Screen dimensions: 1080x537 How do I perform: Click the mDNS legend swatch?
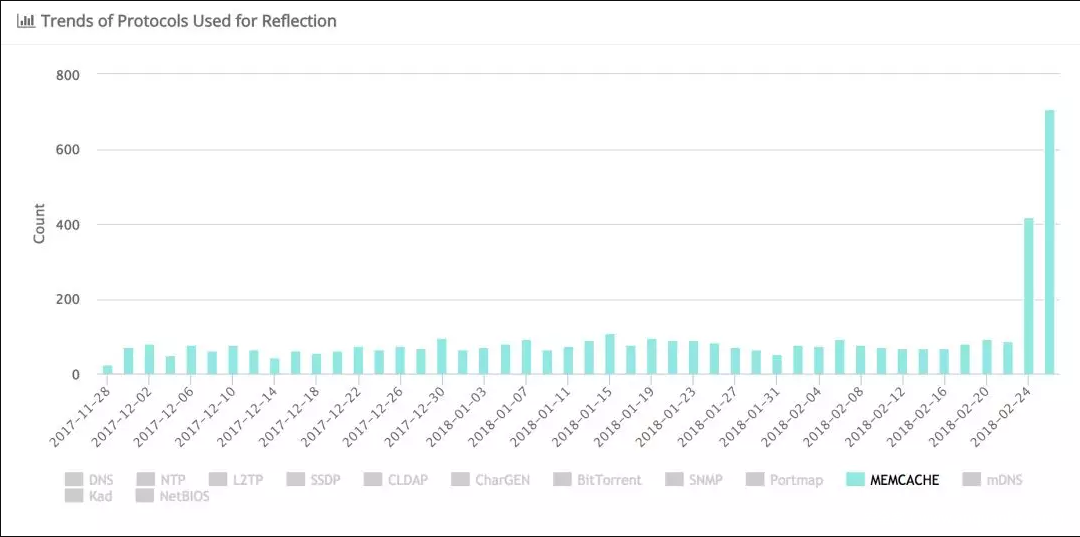point(972,480)
